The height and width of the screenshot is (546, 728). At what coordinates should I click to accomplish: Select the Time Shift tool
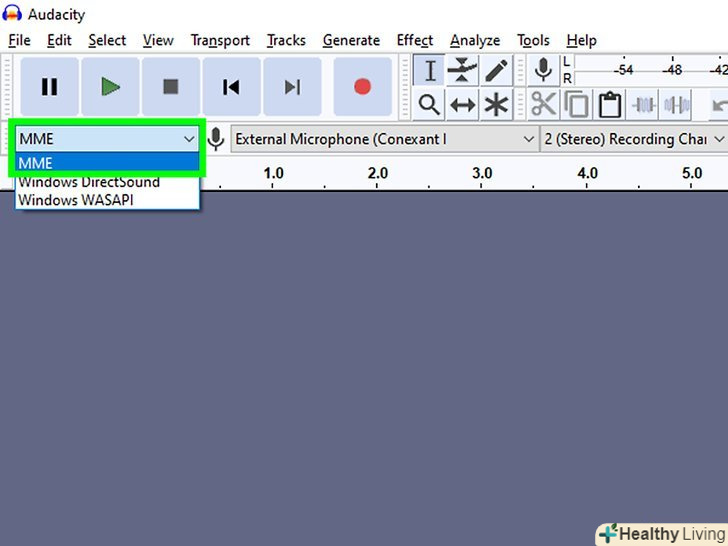(x=462, y=105)
